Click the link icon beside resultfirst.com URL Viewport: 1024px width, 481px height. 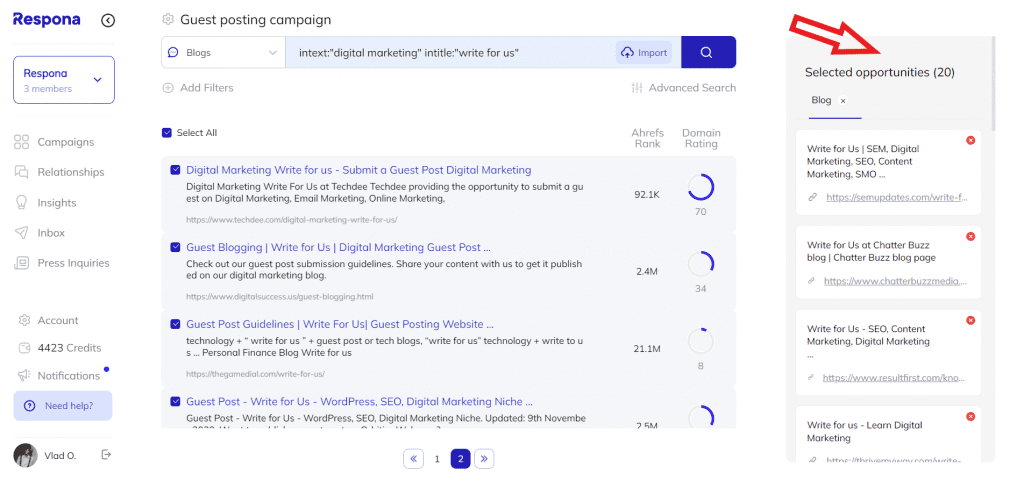tap(812, 378)
